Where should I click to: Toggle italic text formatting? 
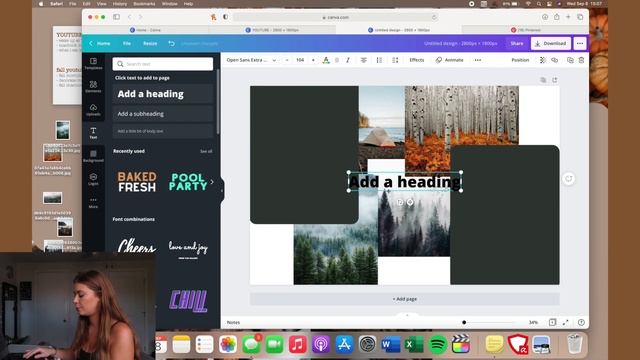click(x=348, y=60)
